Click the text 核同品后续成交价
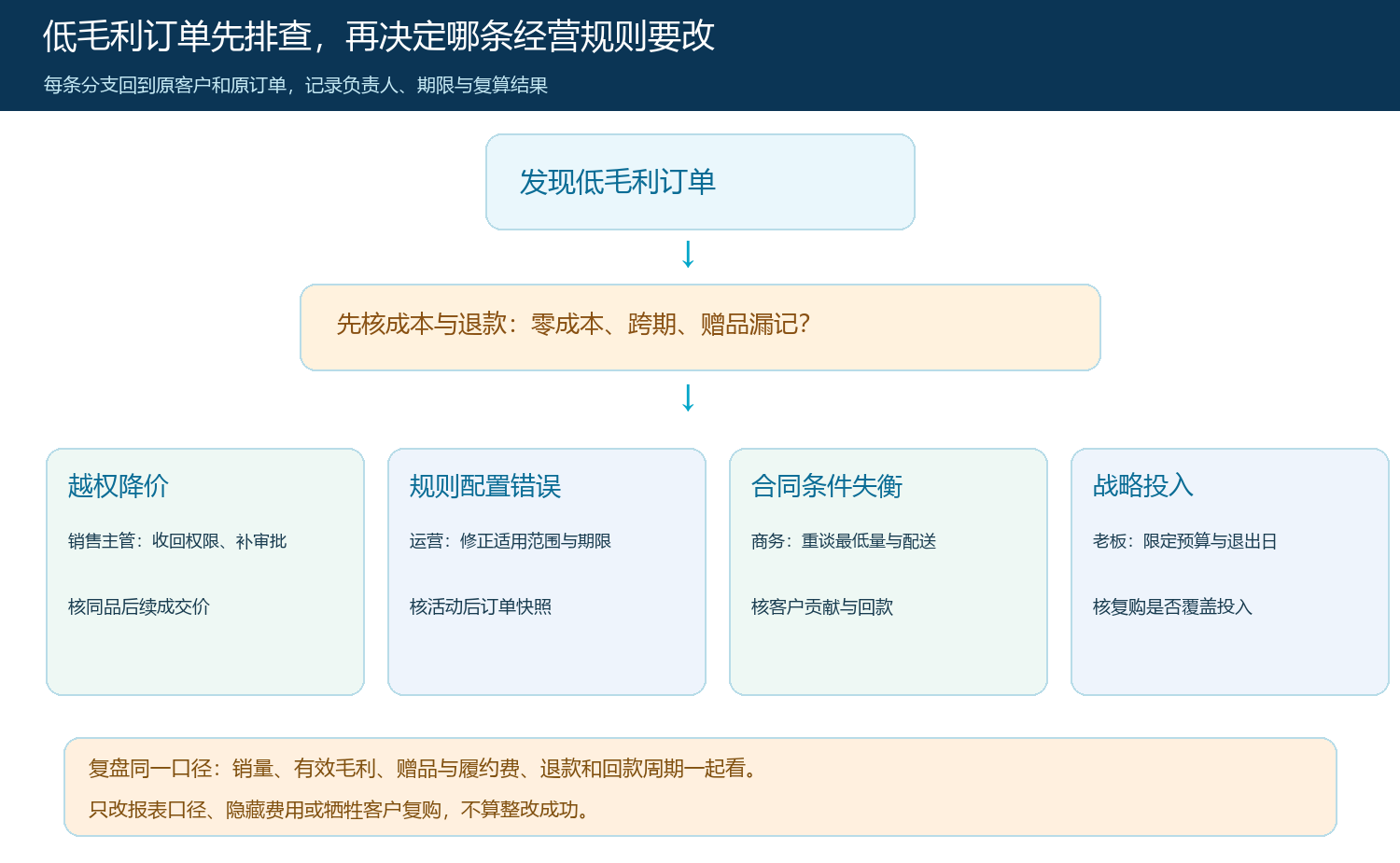 [x=139, y=607]
